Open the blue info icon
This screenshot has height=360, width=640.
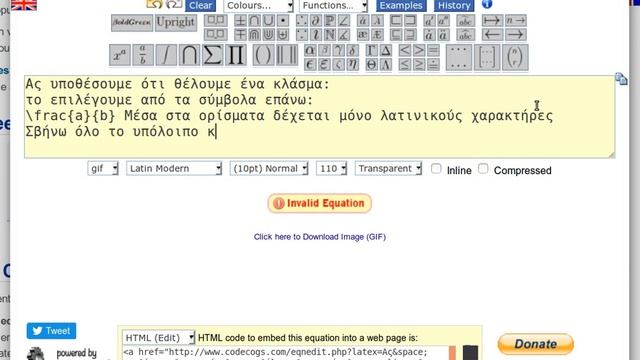487,4
